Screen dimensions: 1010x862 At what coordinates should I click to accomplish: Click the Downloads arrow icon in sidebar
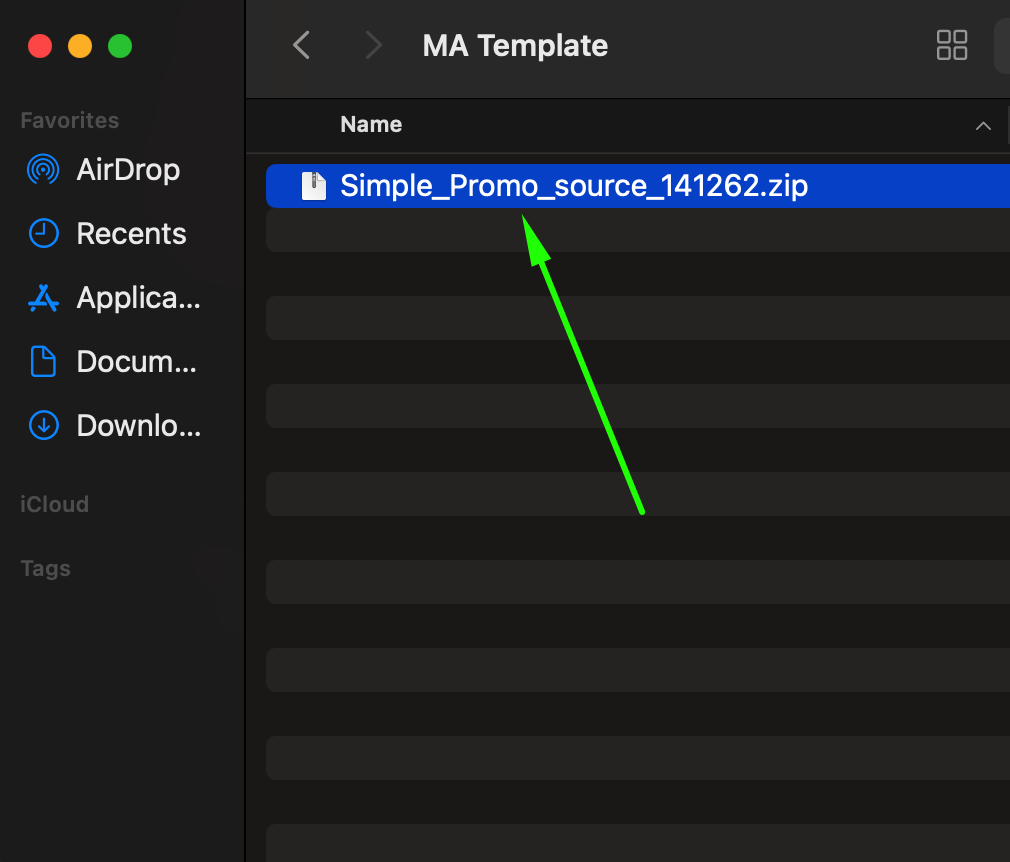[43, 426]
